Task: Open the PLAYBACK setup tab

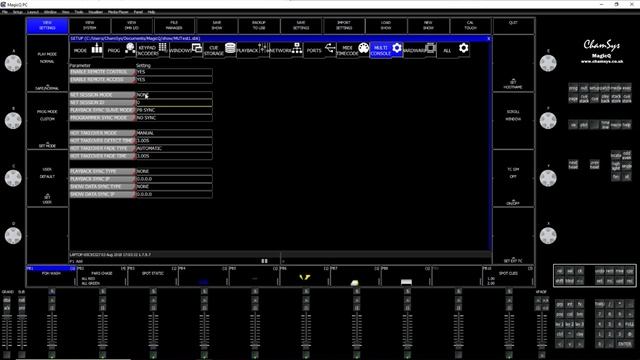Action: pos(253,50)
